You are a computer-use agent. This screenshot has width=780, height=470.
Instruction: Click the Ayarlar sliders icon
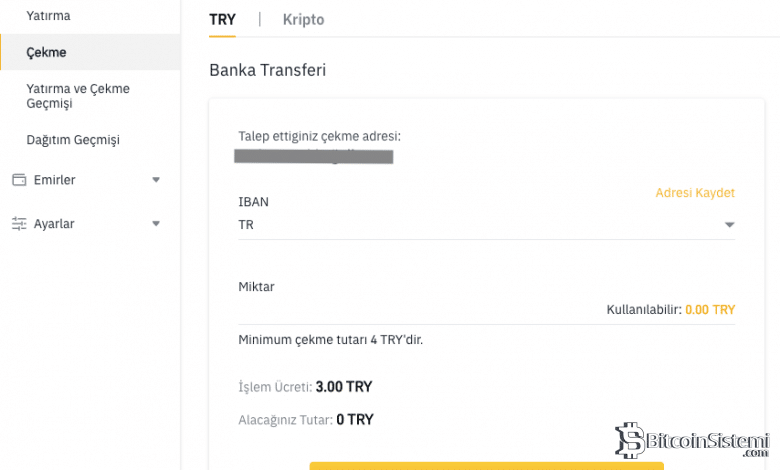(x=18, y=224)
